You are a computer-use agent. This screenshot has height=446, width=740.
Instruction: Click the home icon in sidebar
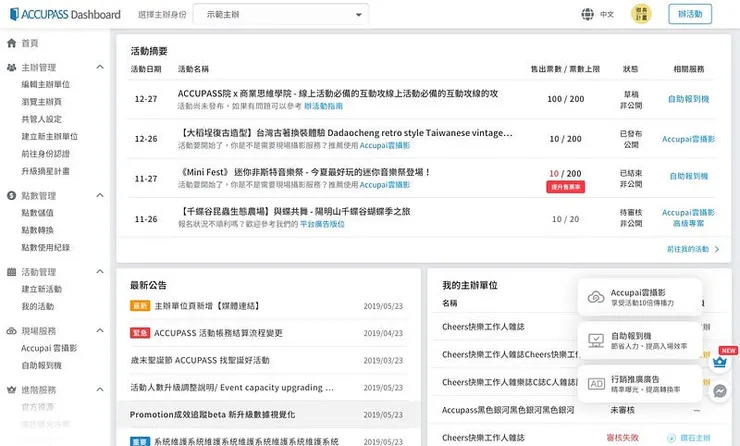point(11,43)
